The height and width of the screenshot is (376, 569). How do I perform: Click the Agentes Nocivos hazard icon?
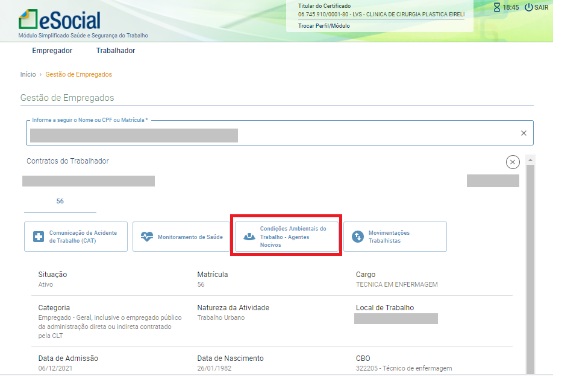pyautogui.click(x=249, y=237)
